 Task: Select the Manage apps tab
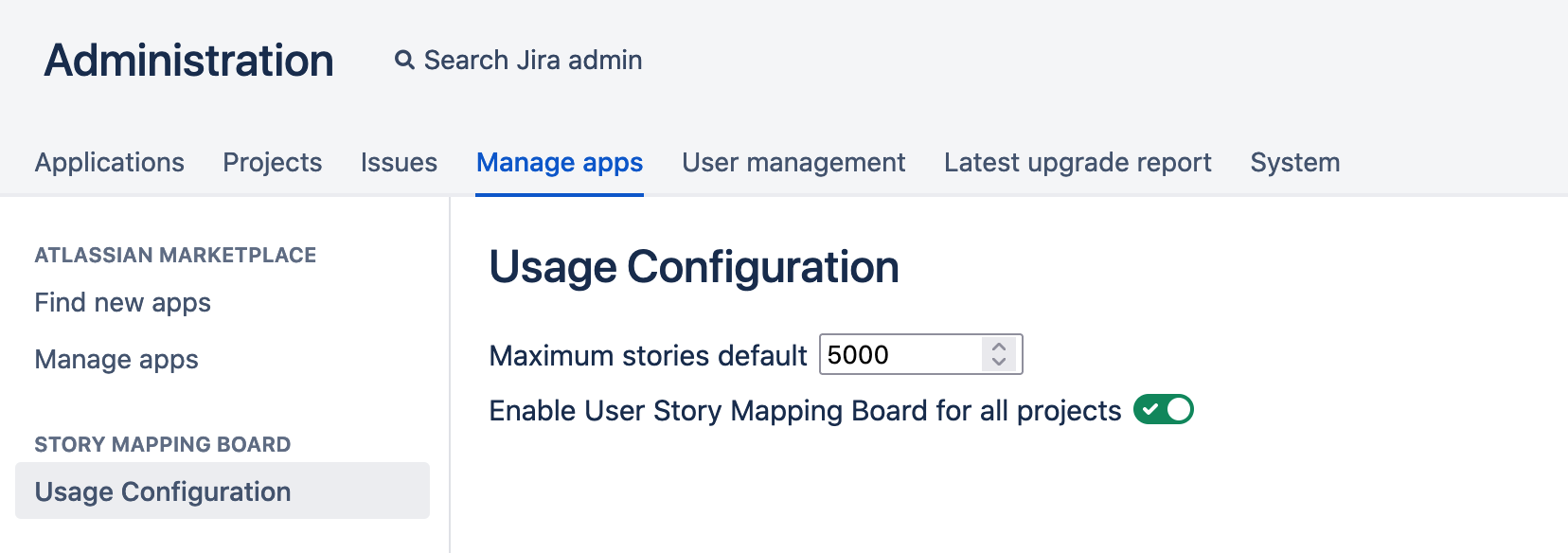[560, 163]
